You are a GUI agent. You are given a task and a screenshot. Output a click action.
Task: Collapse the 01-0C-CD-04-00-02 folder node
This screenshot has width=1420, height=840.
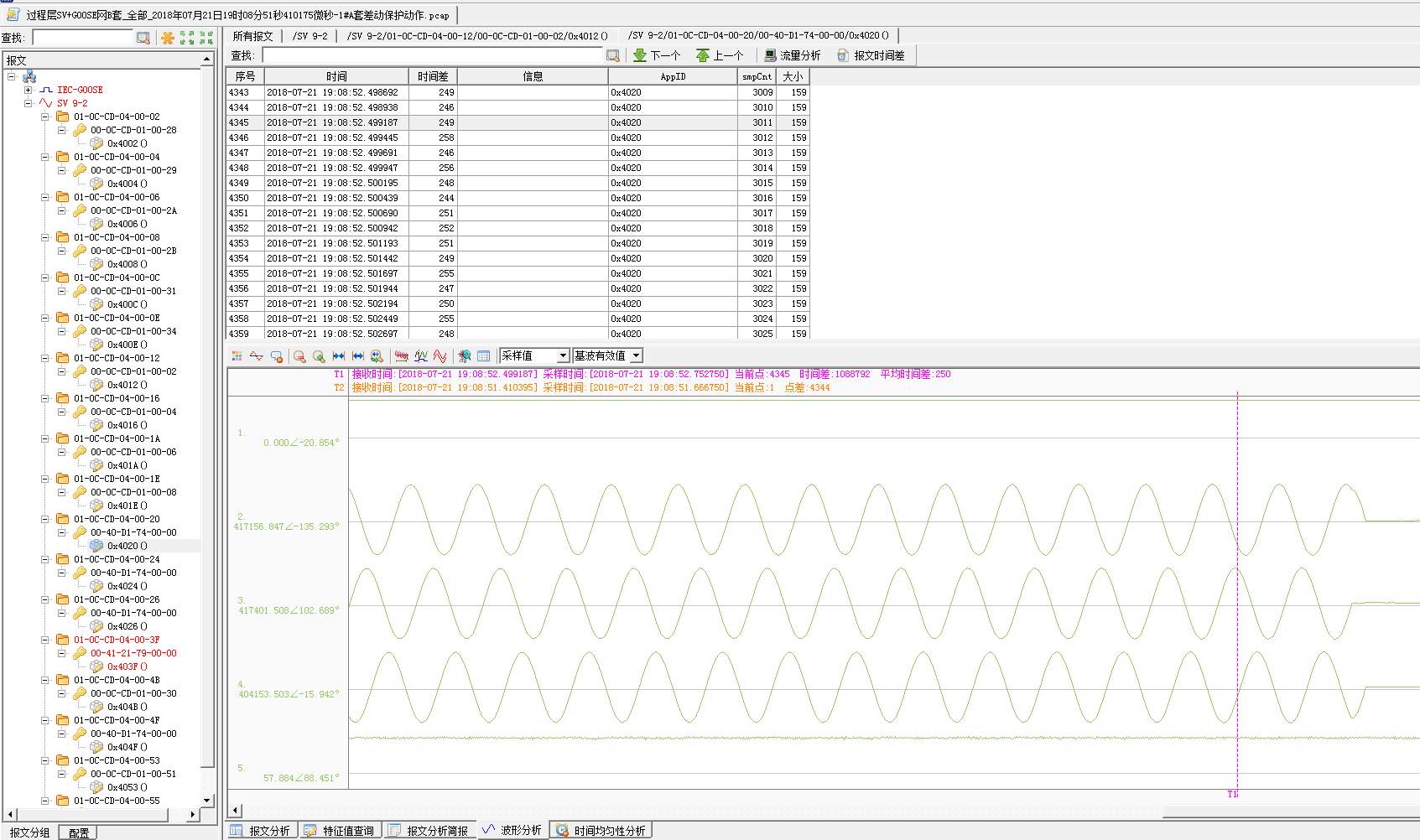pos(45,117)
